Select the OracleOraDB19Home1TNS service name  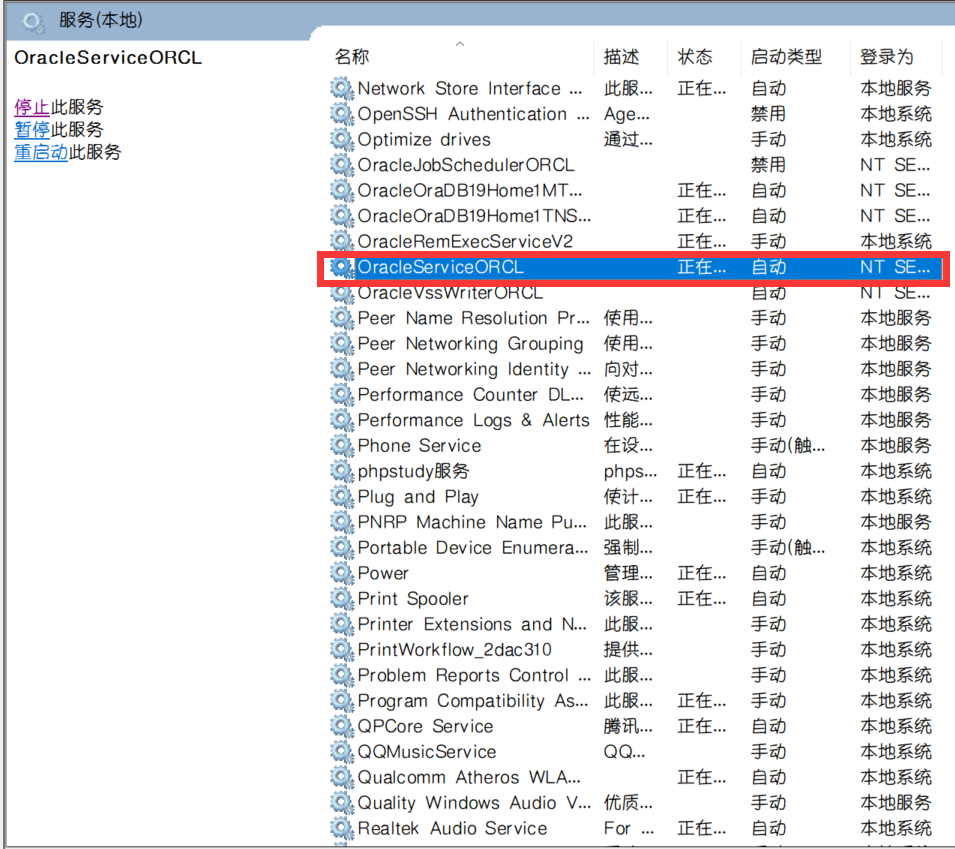[474, 216]
